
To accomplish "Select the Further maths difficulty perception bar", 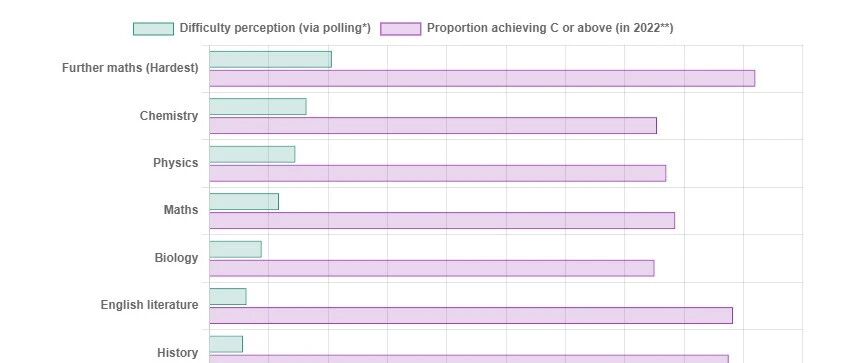I will [x=270, y=59].
